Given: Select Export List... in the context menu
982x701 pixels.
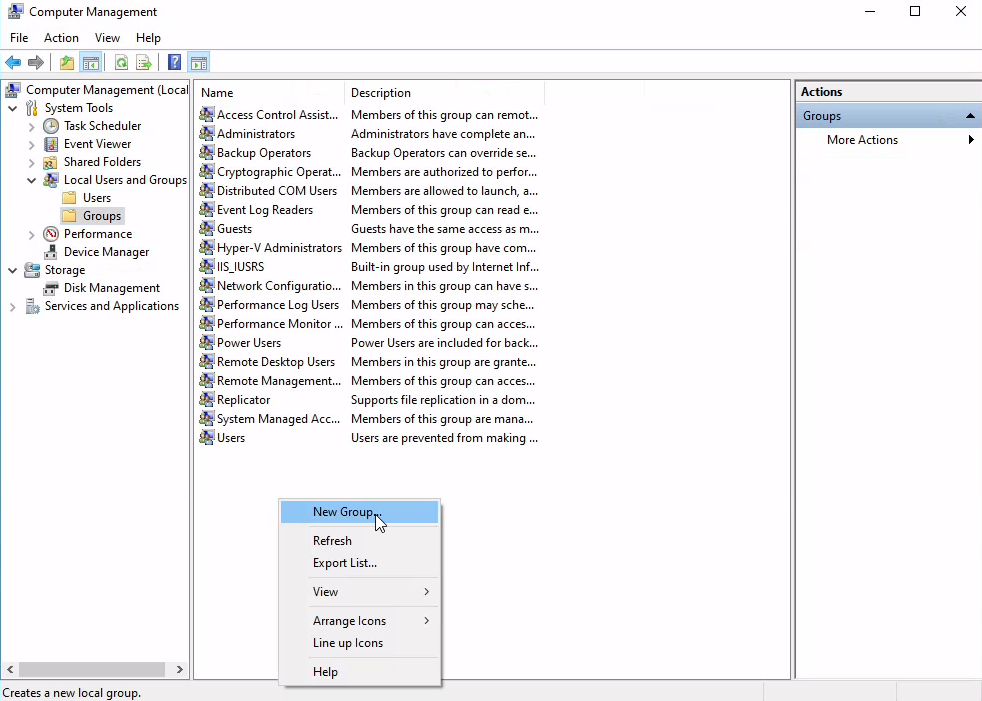Looking at the screenshot, I should click(x=344, y=563).
